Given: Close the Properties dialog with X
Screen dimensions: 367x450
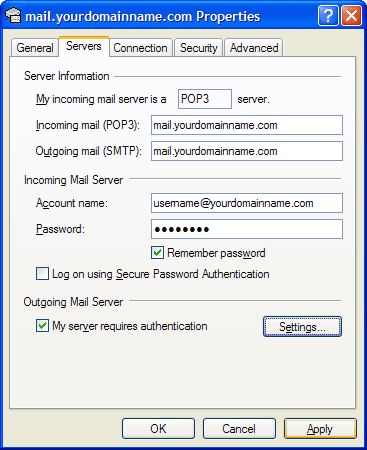Looking at the screenshot, I should (351, 16).
